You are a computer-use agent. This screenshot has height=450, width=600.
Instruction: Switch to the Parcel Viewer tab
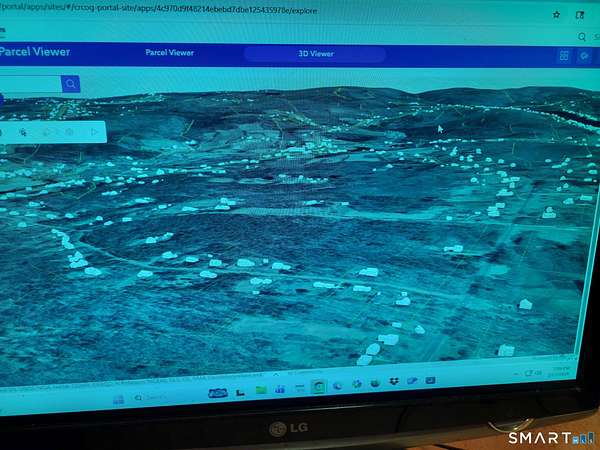(169, 53)
